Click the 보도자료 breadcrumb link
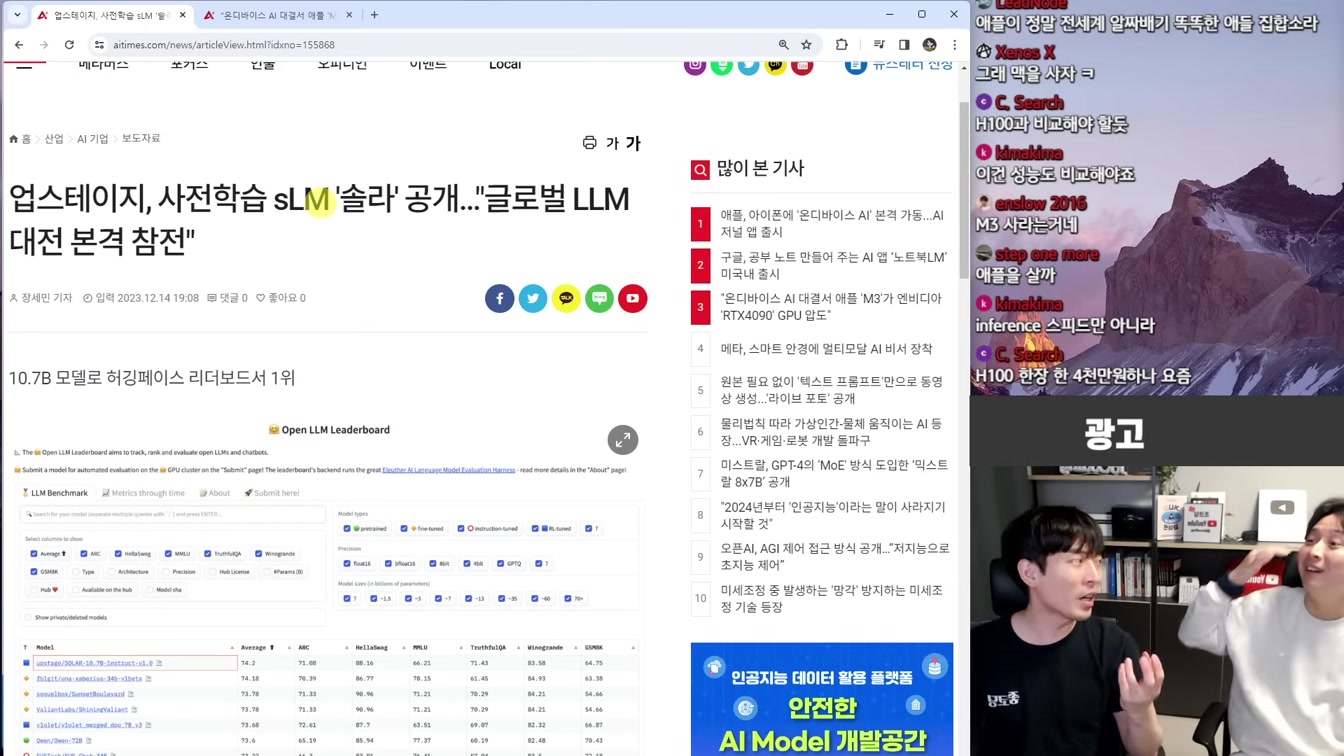This screenshot has height=756, width=1344. (141, 139)
